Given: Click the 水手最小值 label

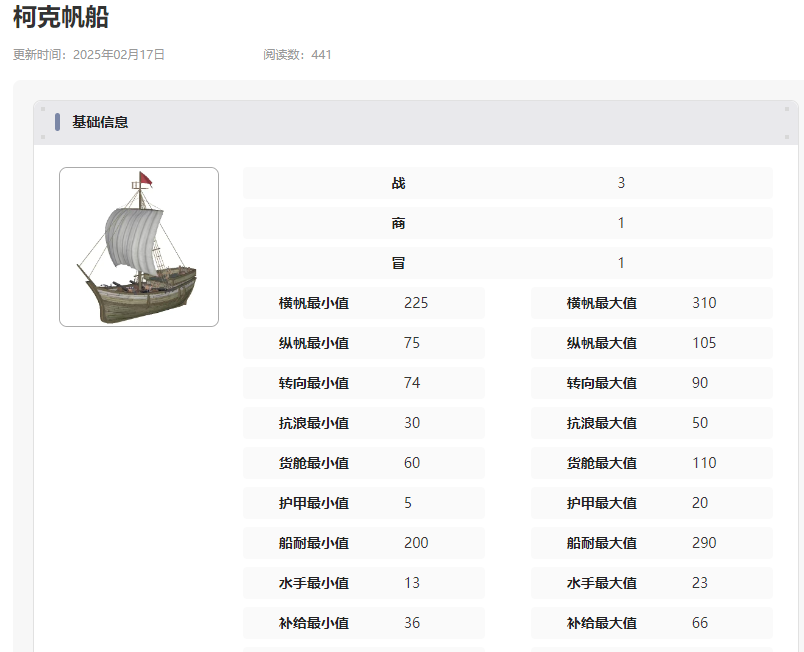Looking at the screenshot, I should [314, 583].
